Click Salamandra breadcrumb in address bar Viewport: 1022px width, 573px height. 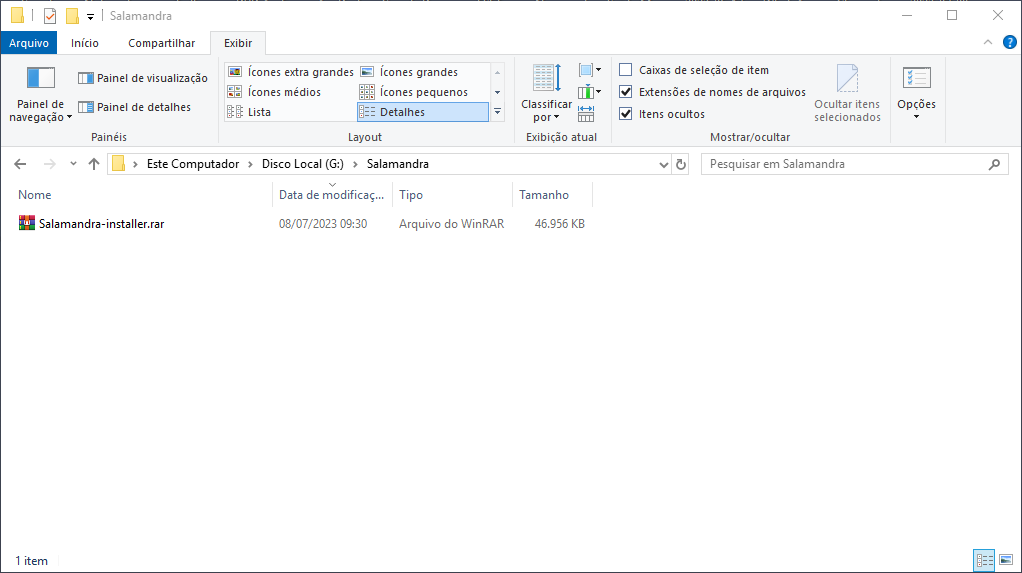pos(398,164)
